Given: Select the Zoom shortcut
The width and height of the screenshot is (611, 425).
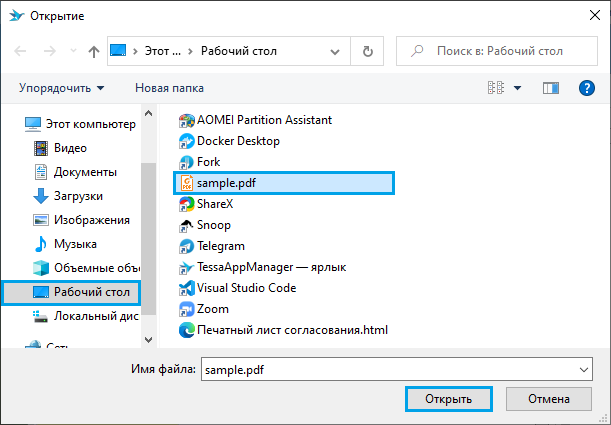Looking at the screenshot, I should pyautogui.click(x=212, y=309).
